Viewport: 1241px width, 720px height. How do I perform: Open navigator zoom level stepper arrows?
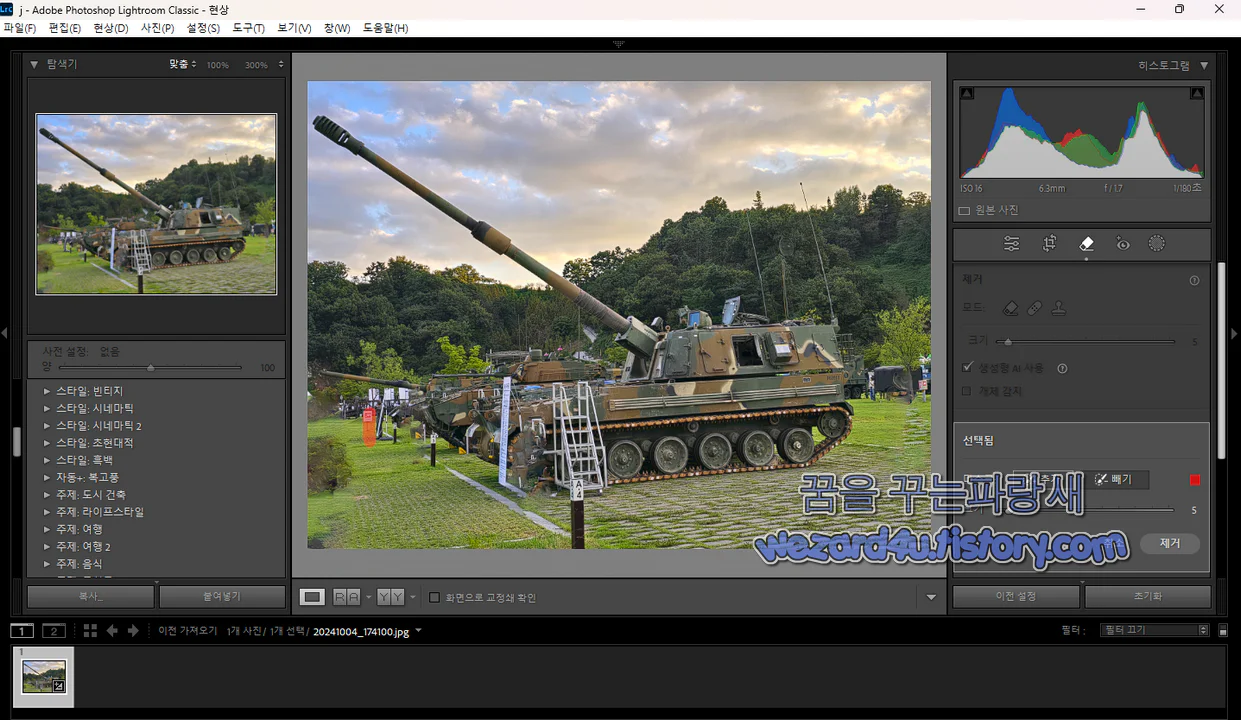281,65
